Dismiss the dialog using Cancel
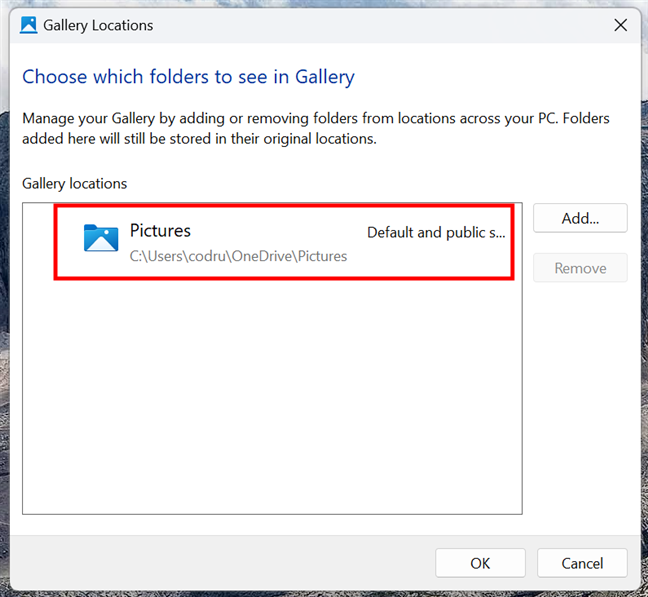Screen dimensions: 648x597 coord(582,563)
